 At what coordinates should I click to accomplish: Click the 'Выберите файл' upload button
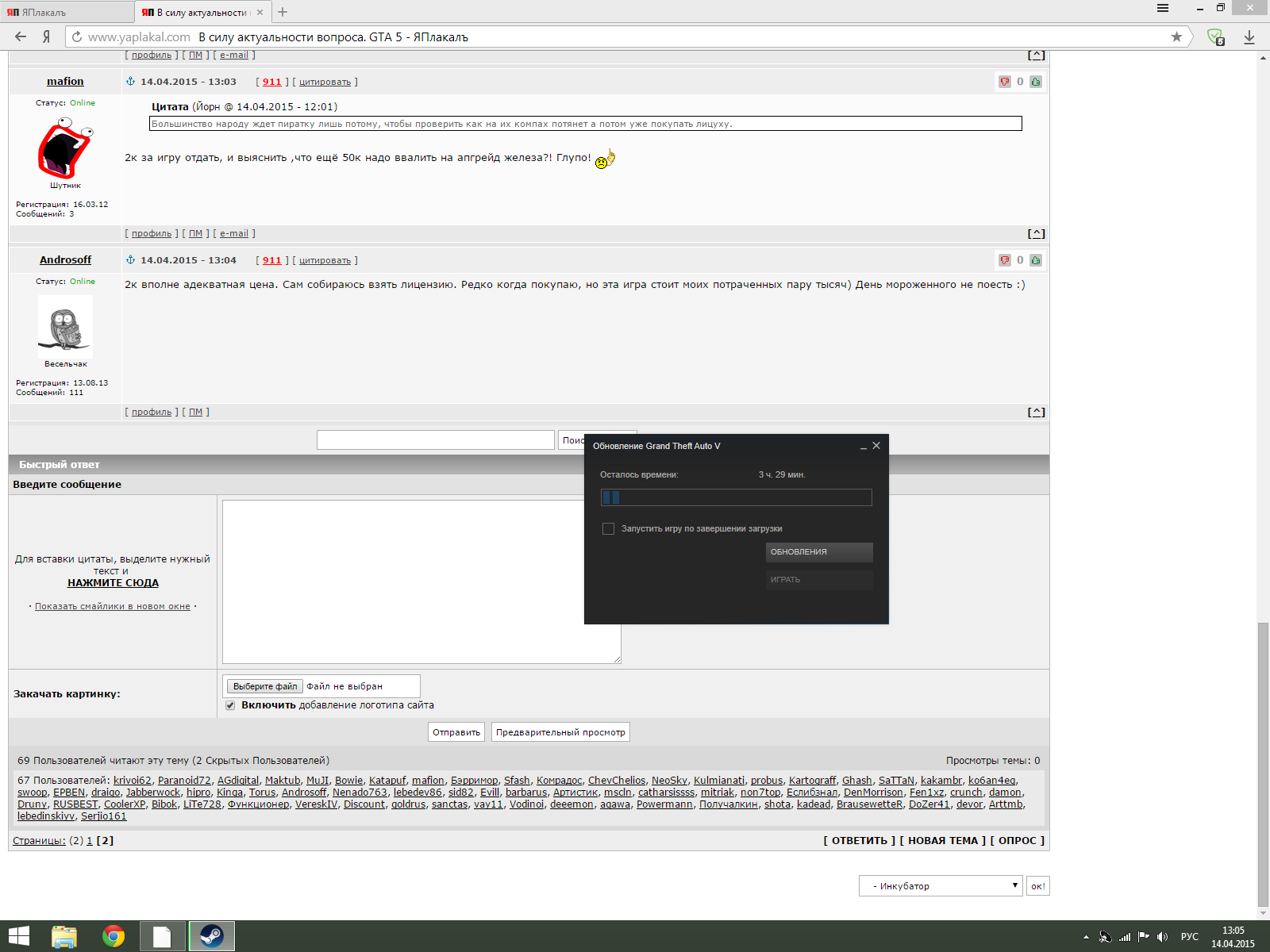(x=264, y=686)
